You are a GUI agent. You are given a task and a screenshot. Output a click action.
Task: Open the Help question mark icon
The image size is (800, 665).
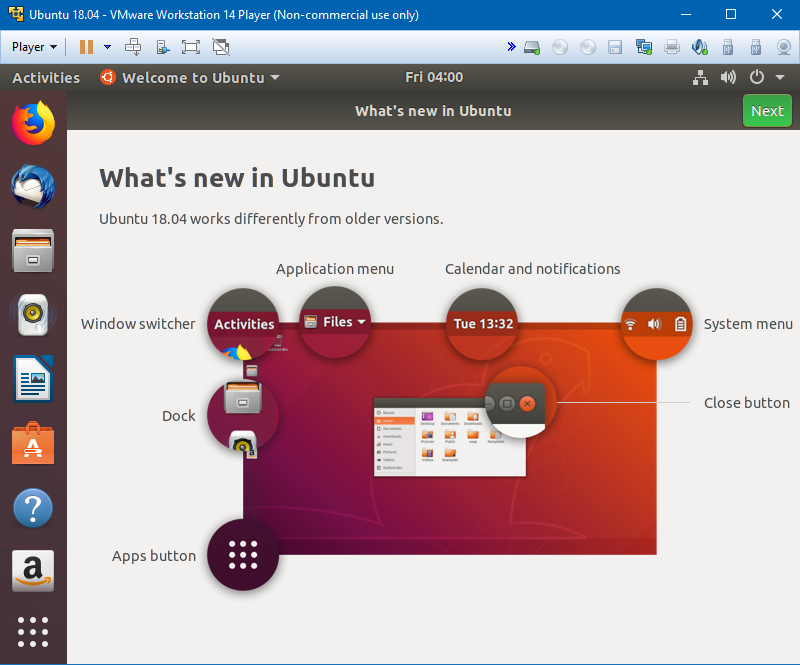[x=33, y=508]
